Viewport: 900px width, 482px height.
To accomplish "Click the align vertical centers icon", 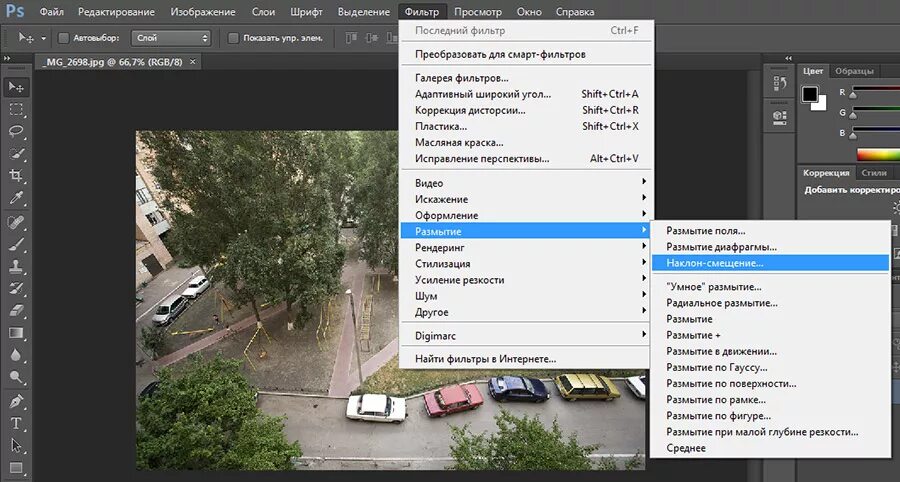I will coord(371,38).
